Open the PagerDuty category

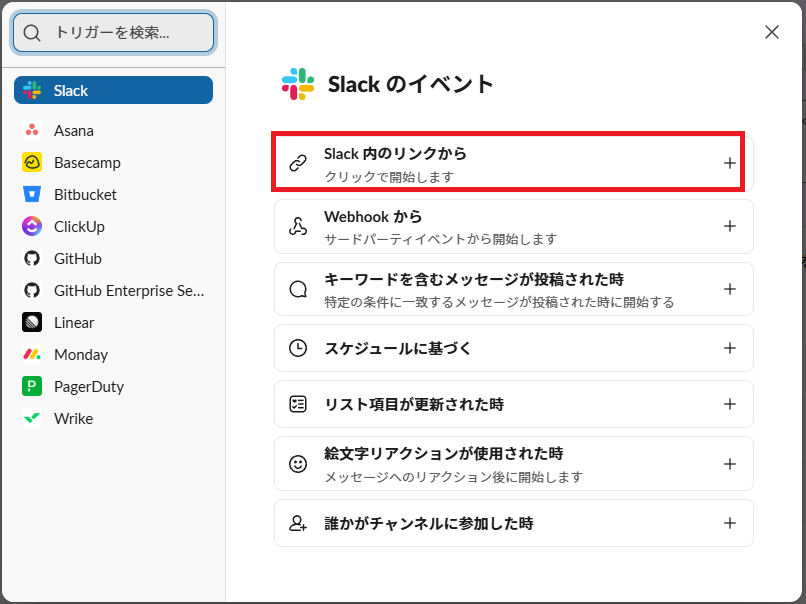(114, 386)
